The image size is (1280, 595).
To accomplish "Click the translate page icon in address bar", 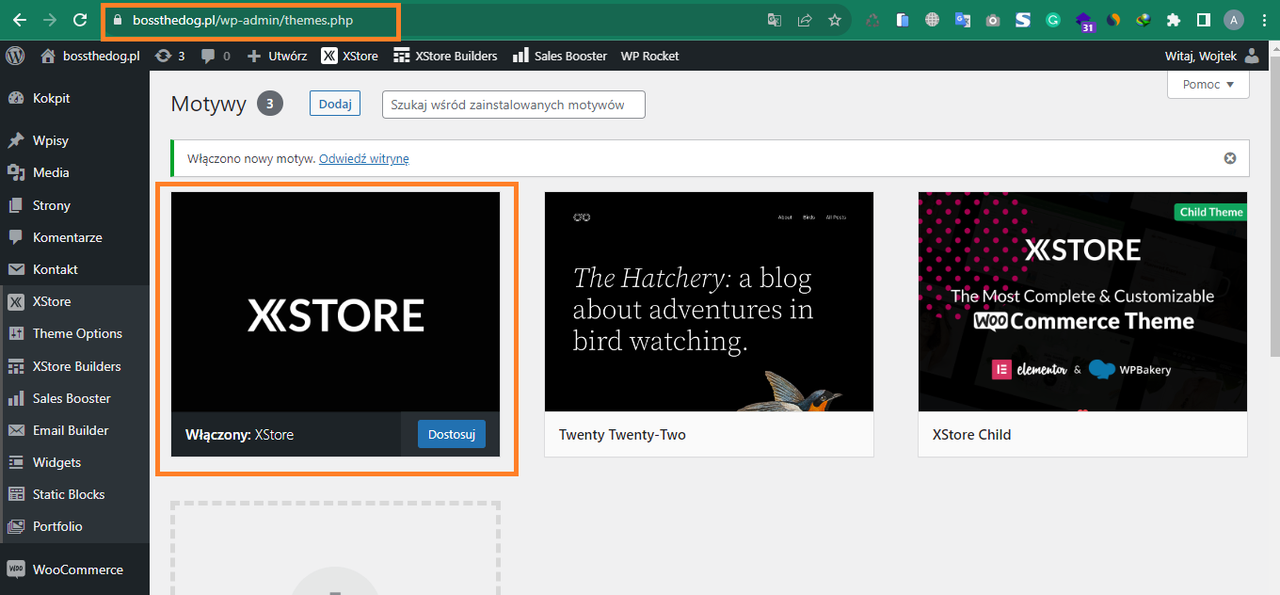I will [x=774, y=20].
